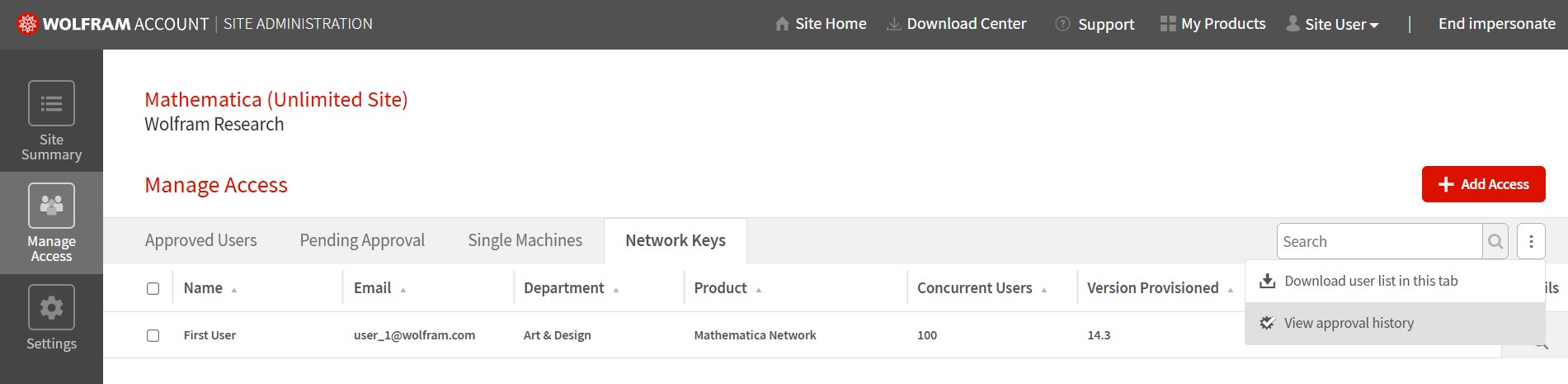Tick the checkbox for First User

[153, 335]
